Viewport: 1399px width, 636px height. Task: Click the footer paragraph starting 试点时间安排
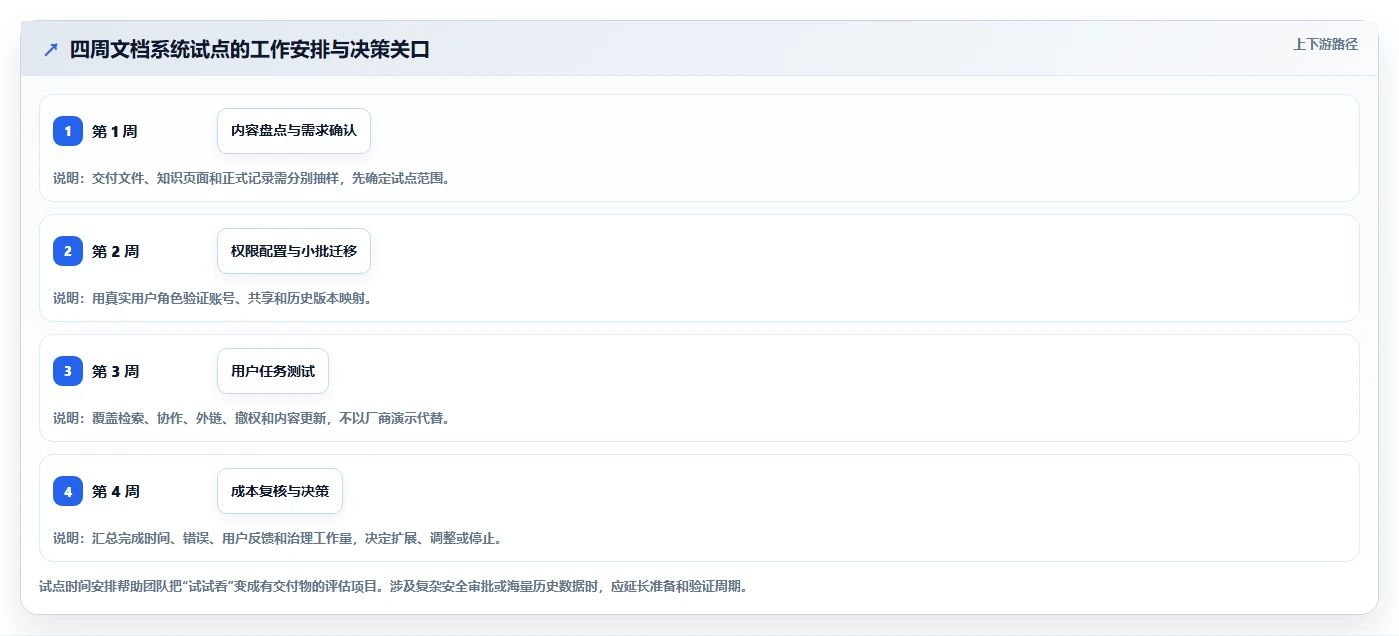[x=393, y=586]
